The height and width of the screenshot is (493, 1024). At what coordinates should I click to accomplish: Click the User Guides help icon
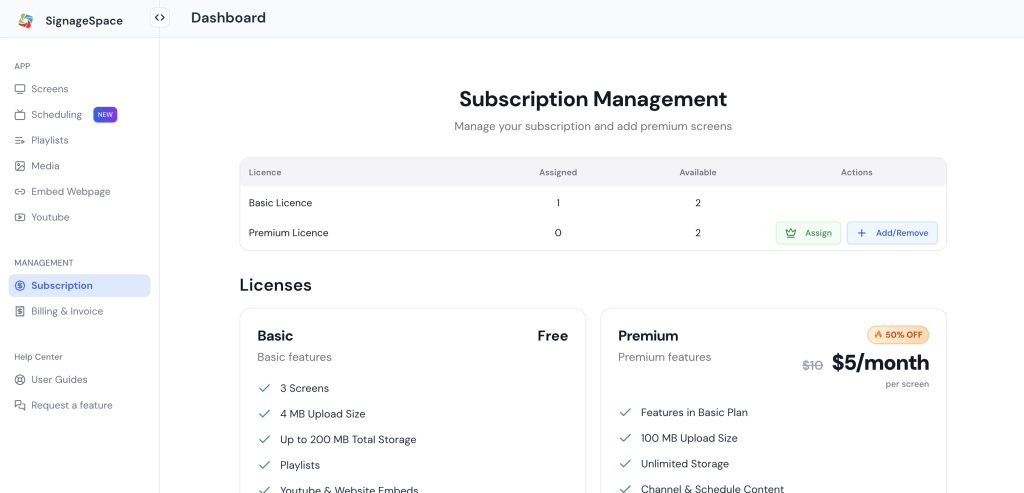20,380
